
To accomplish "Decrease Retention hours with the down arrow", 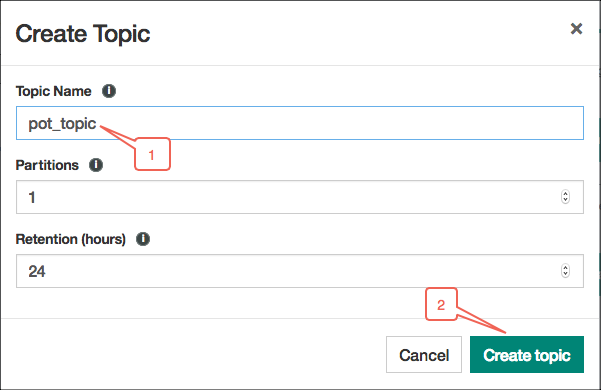I will tap(565, 274).
